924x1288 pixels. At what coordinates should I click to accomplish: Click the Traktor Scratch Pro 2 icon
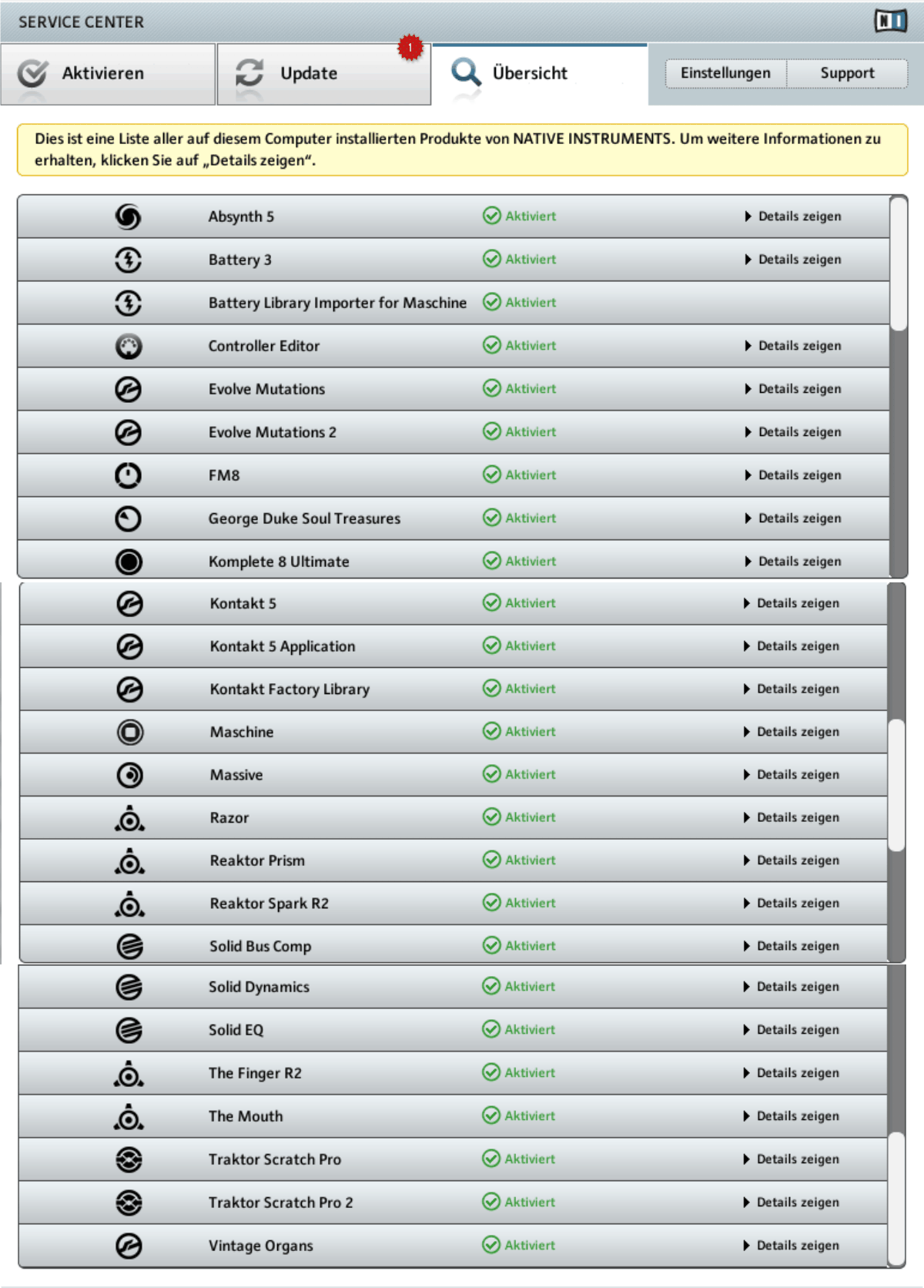coord(129,1202)
